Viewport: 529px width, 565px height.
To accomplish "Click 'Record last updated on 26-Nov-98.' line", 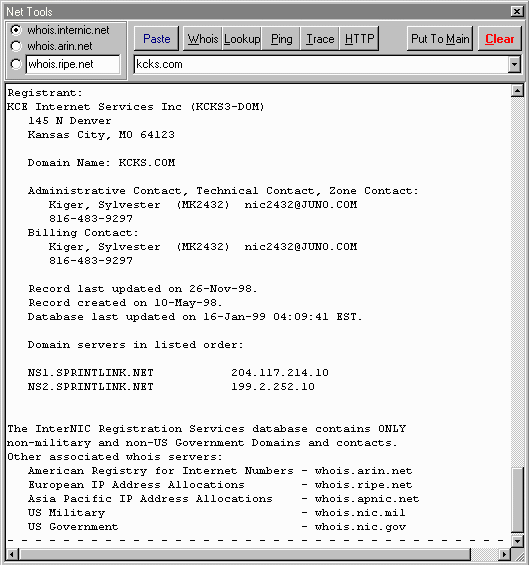I will 143,289.
